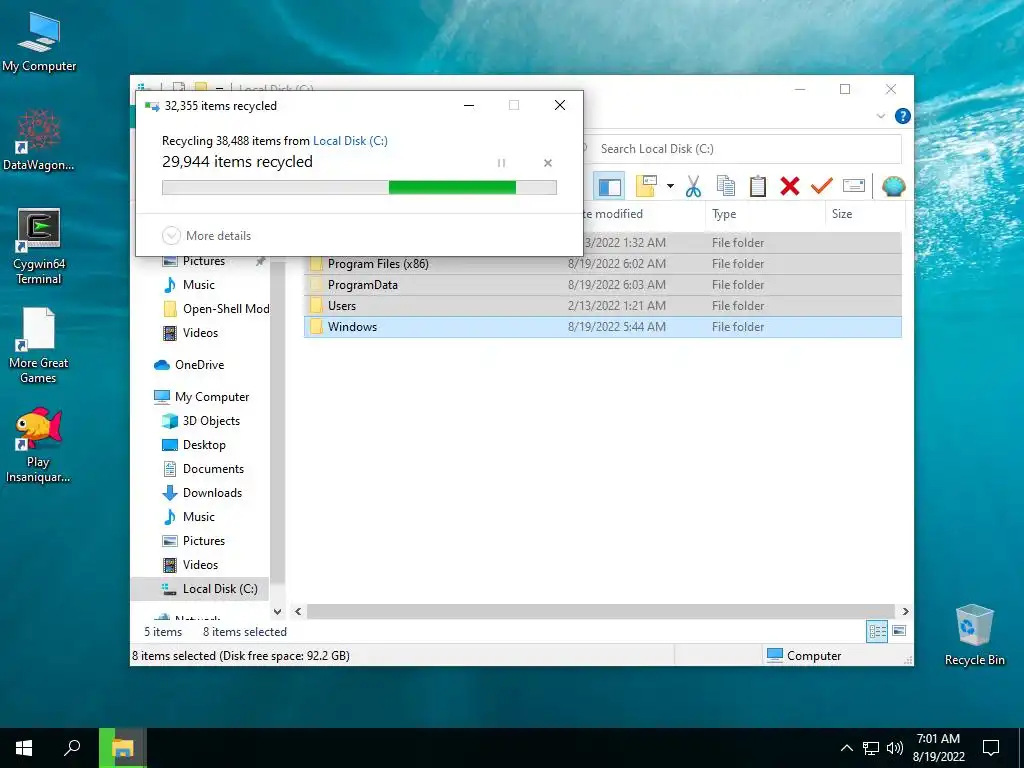Click the Paste clipboard icon
Image resolution: width=1024 pixels, height=768 pixels.
[x=758, y=187]
